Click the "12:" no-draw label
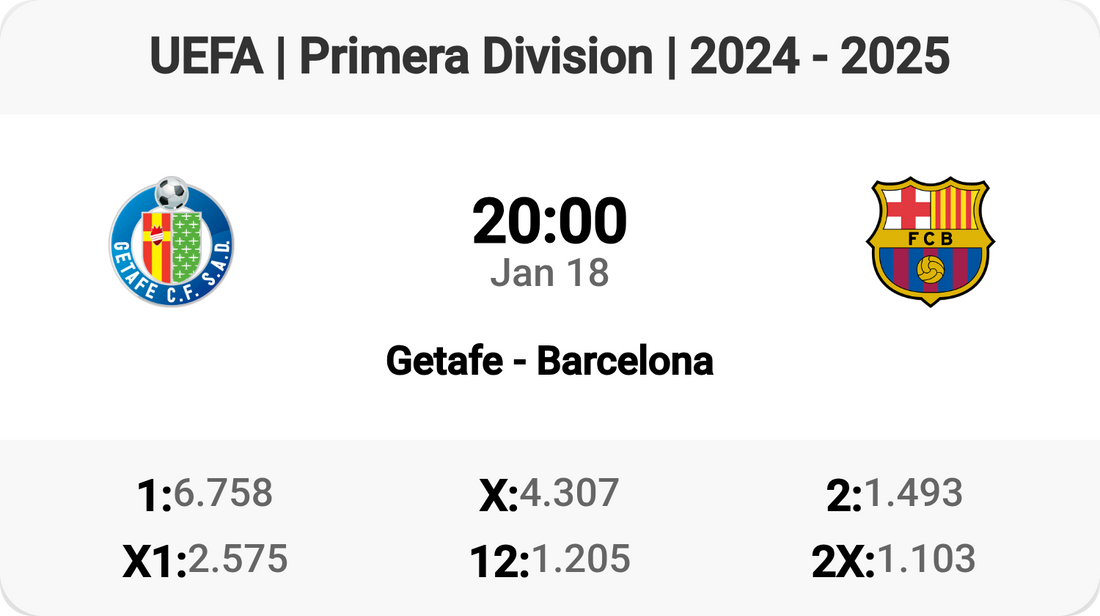Screen dimensions: 1100x616 [499, 561]
